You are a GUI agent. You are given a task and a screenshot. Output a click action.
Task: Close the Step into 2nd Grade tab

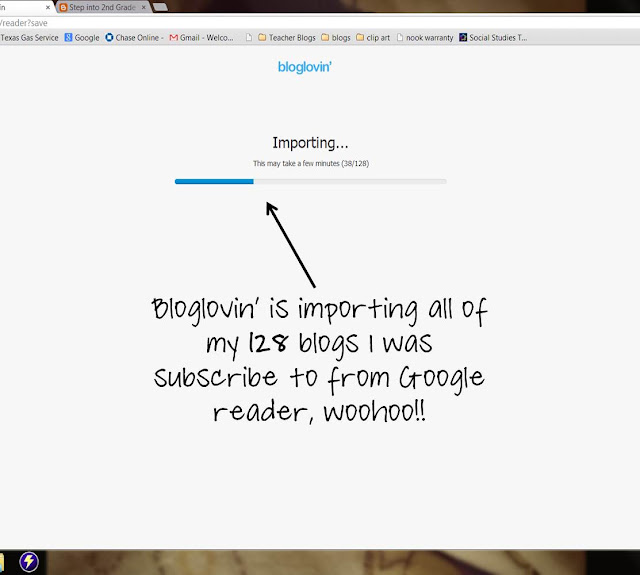144,7
